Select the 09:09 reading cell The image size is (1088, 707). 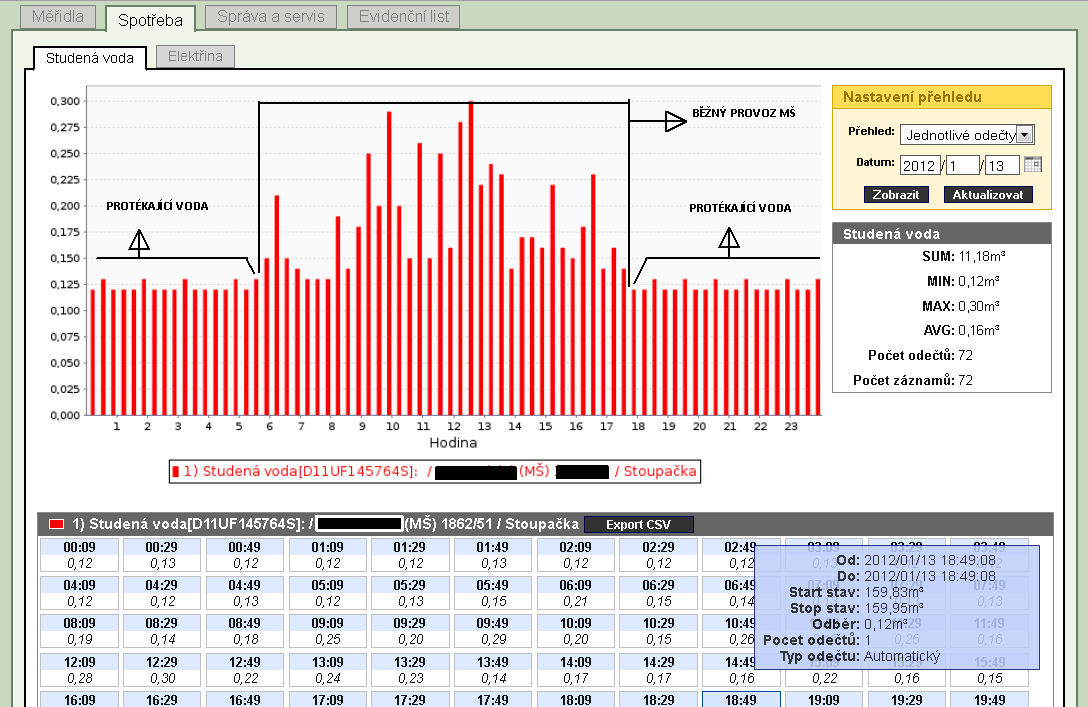(328, 631)
